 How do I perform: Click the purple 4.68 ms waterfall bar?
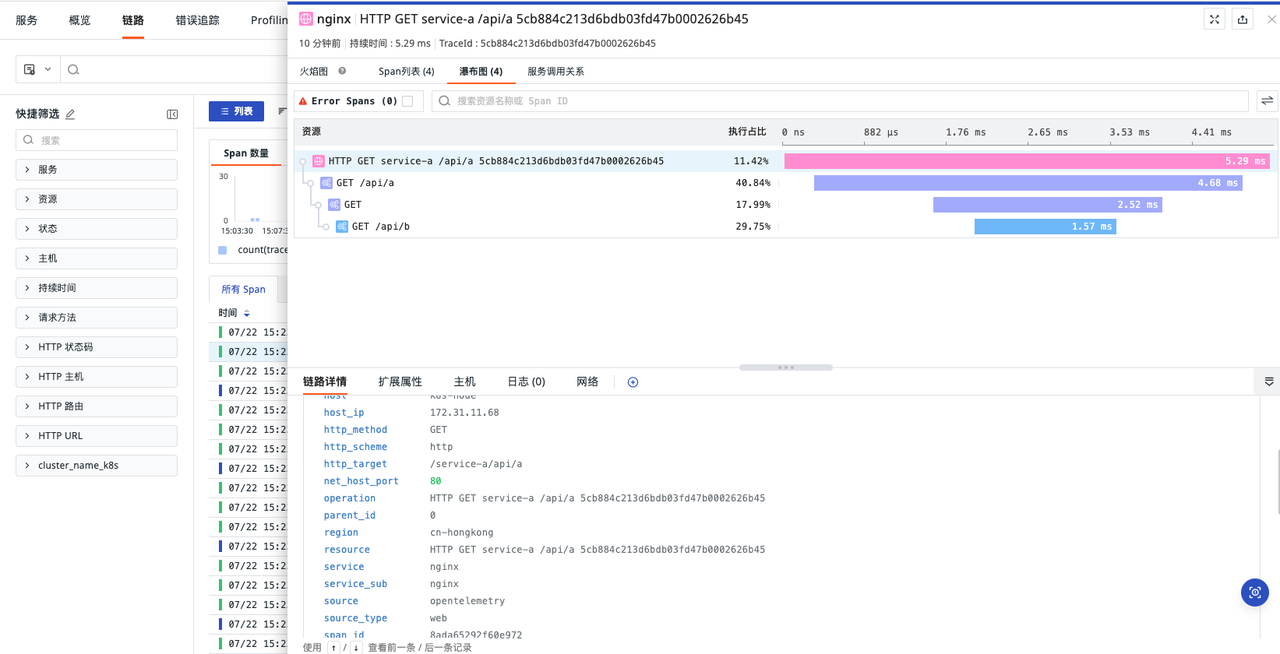click(x=1028, y=183)
